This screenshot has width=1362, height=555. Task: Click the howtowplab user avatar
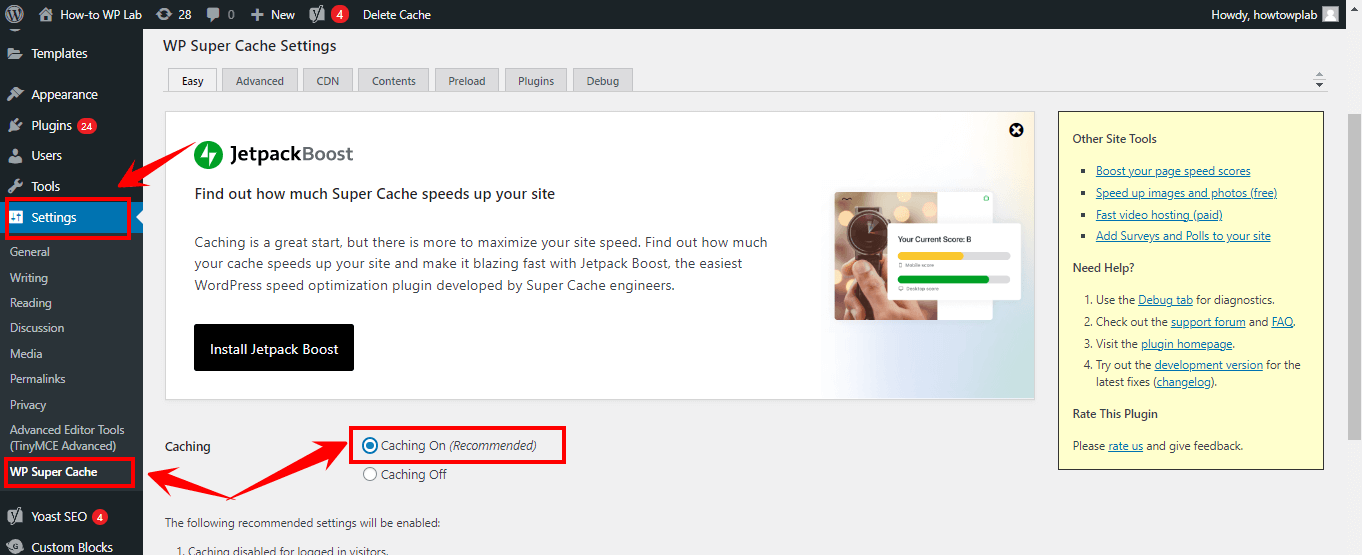[1330, 14]
